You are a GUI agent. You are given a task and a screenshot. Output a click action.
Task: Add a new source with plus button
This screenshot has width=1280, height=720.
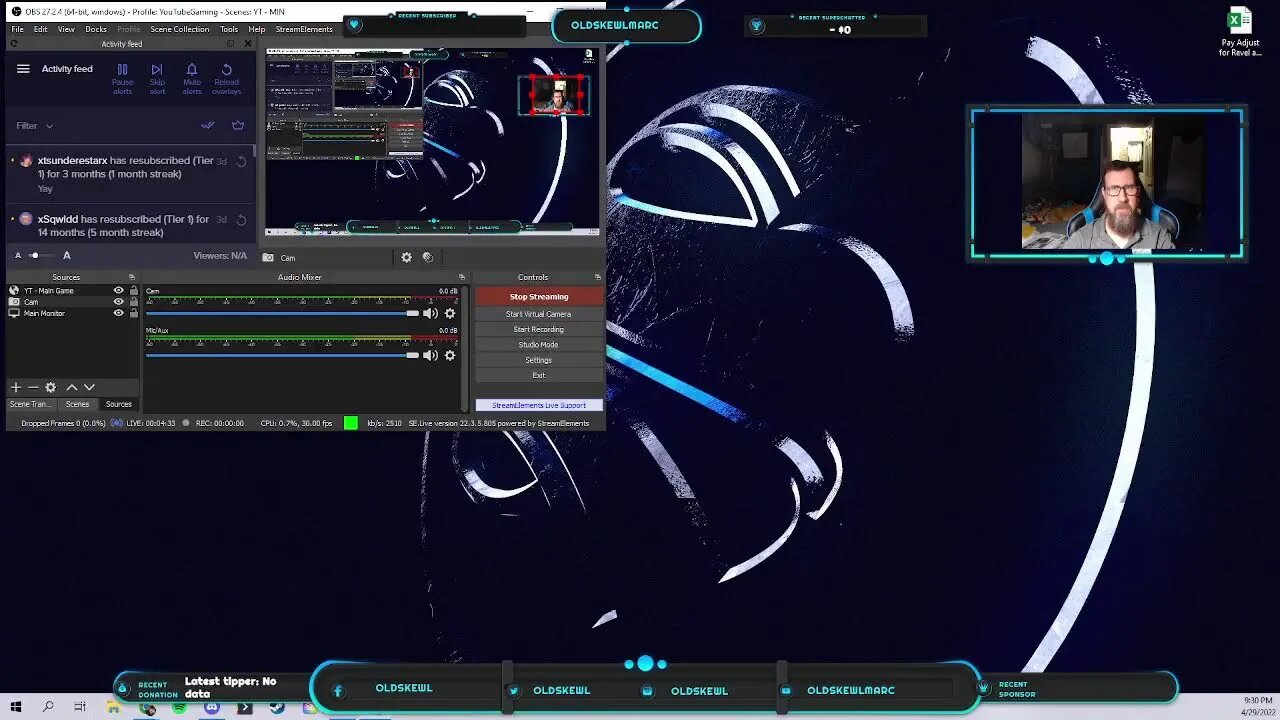15,387
